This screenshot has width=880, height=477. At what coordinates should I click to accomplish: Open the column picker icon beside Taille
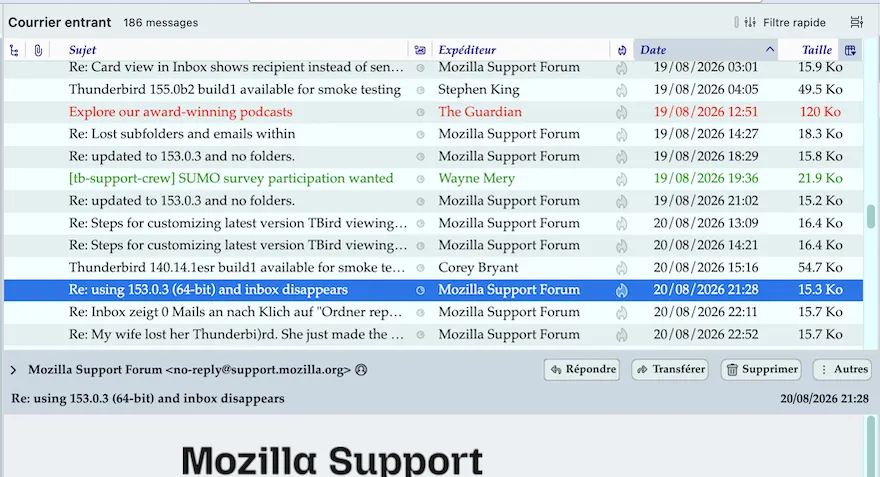pyautogui.click(x=850, y=51)
